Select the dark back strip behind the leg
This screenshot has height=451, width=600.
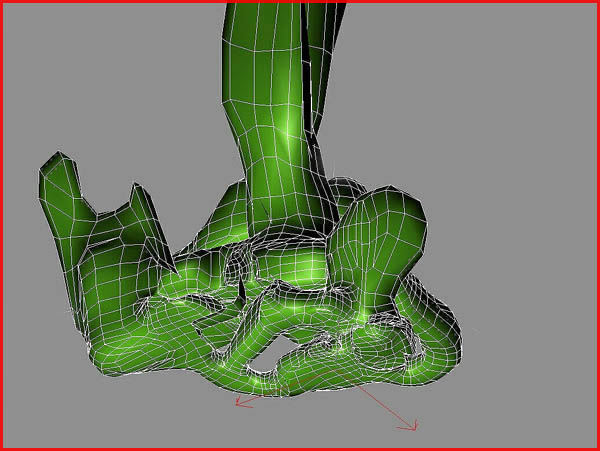pos(328,60)
